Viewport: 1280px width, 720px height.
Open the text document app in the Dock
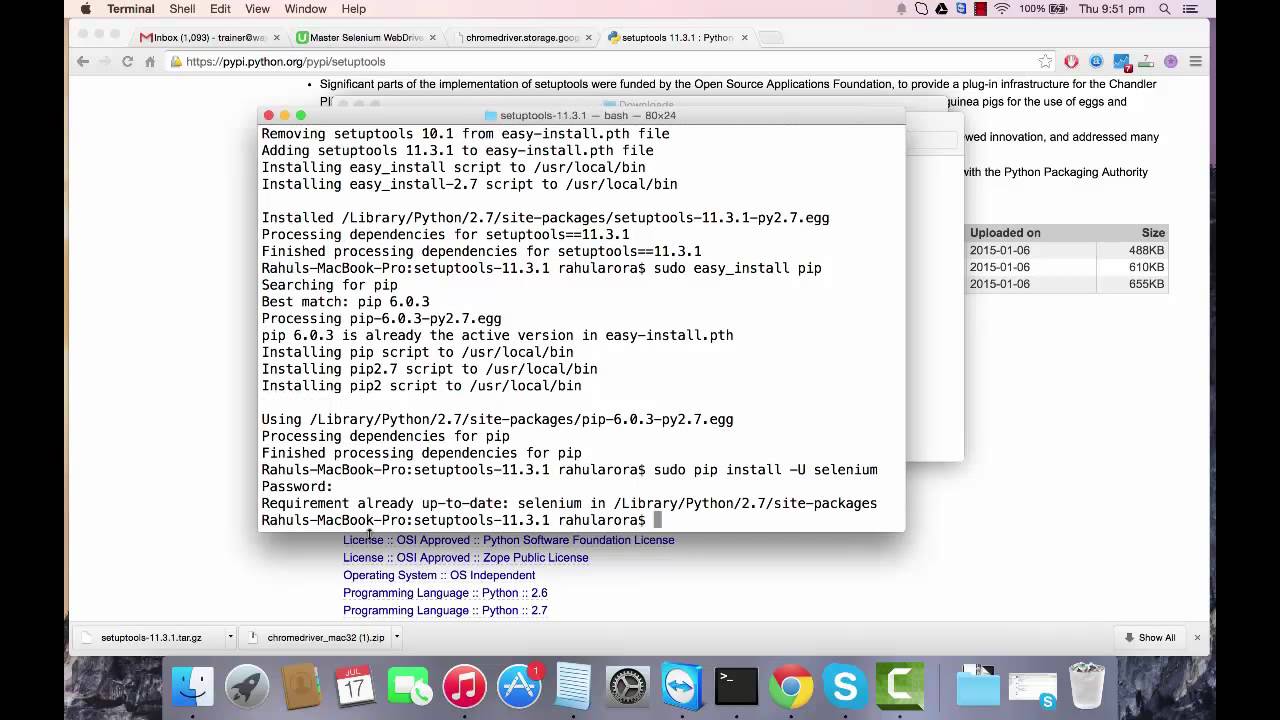click(x=573, y=687)
